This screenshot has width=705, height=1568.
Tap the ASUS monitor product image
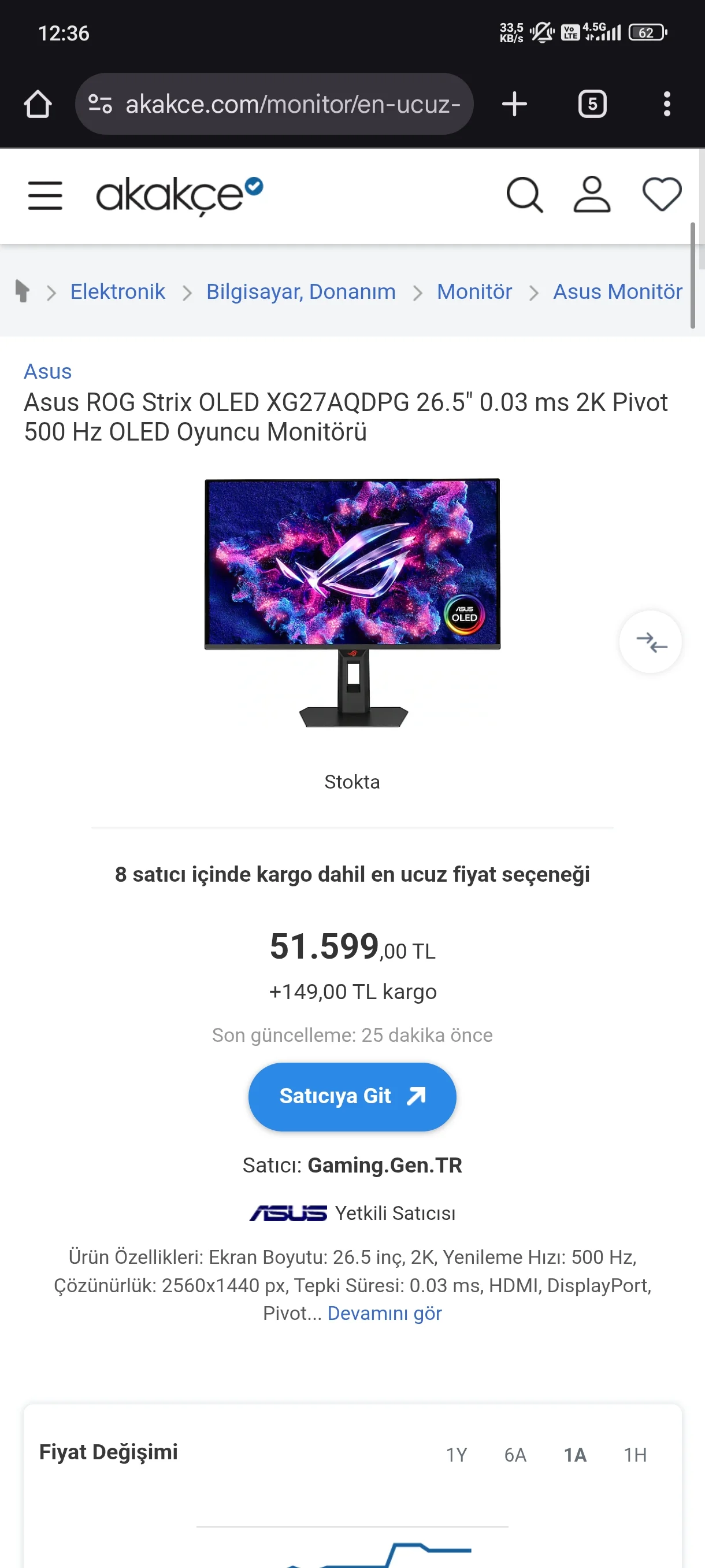tap(352, 602)
